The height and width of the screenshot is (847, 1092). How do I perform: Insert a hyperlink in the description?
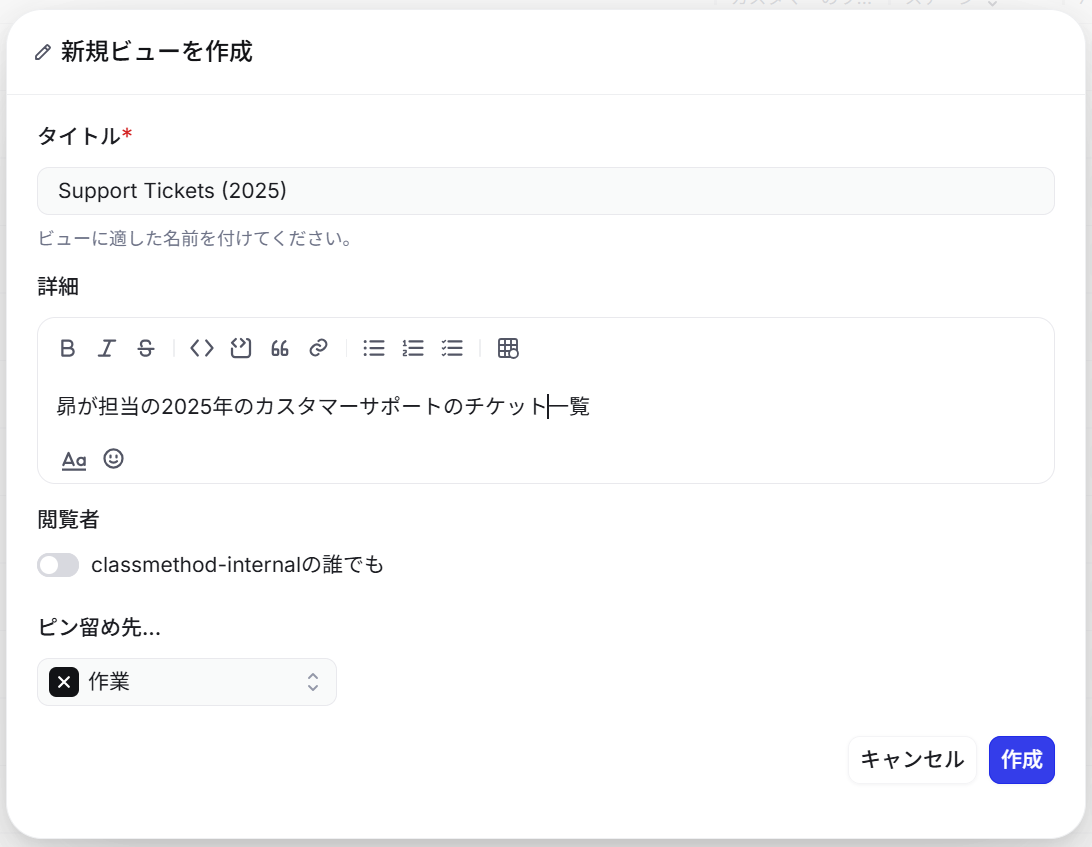click(x=318, y=348)
